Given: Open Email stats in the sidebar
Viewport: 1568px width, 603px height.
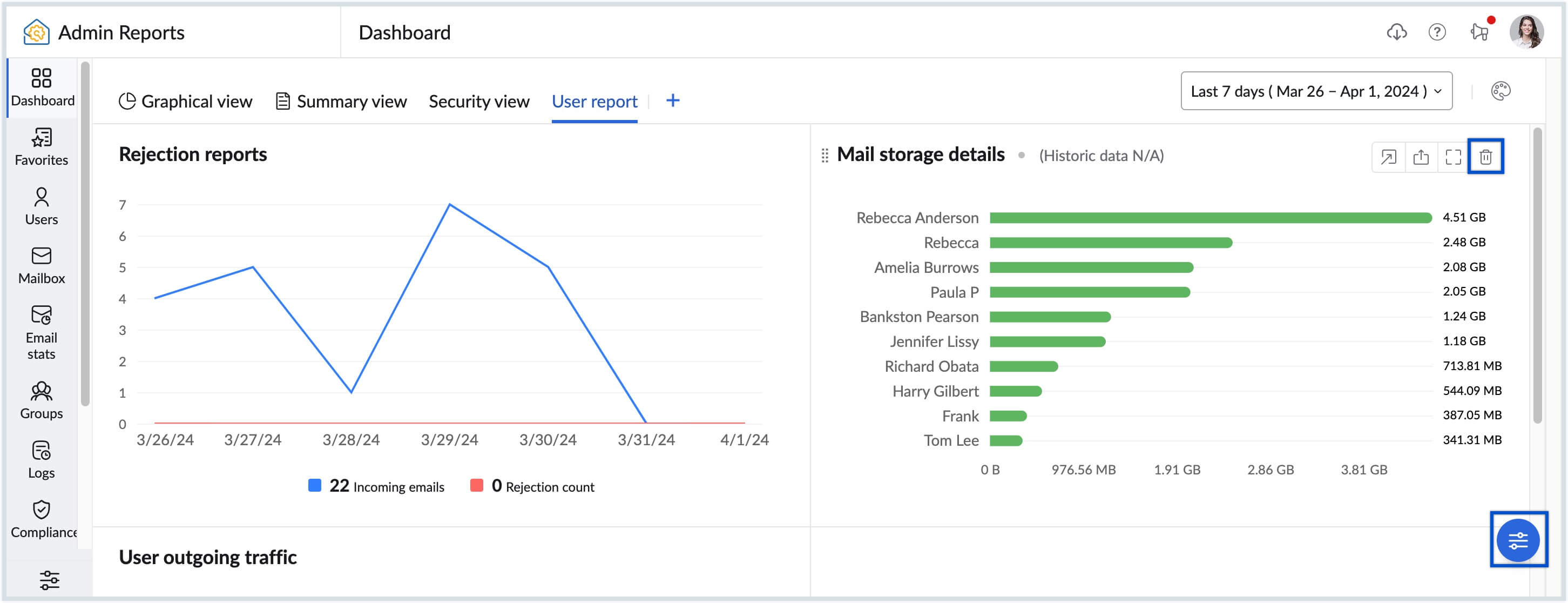Looking at the screenshot, I should (x=42, y=332).
